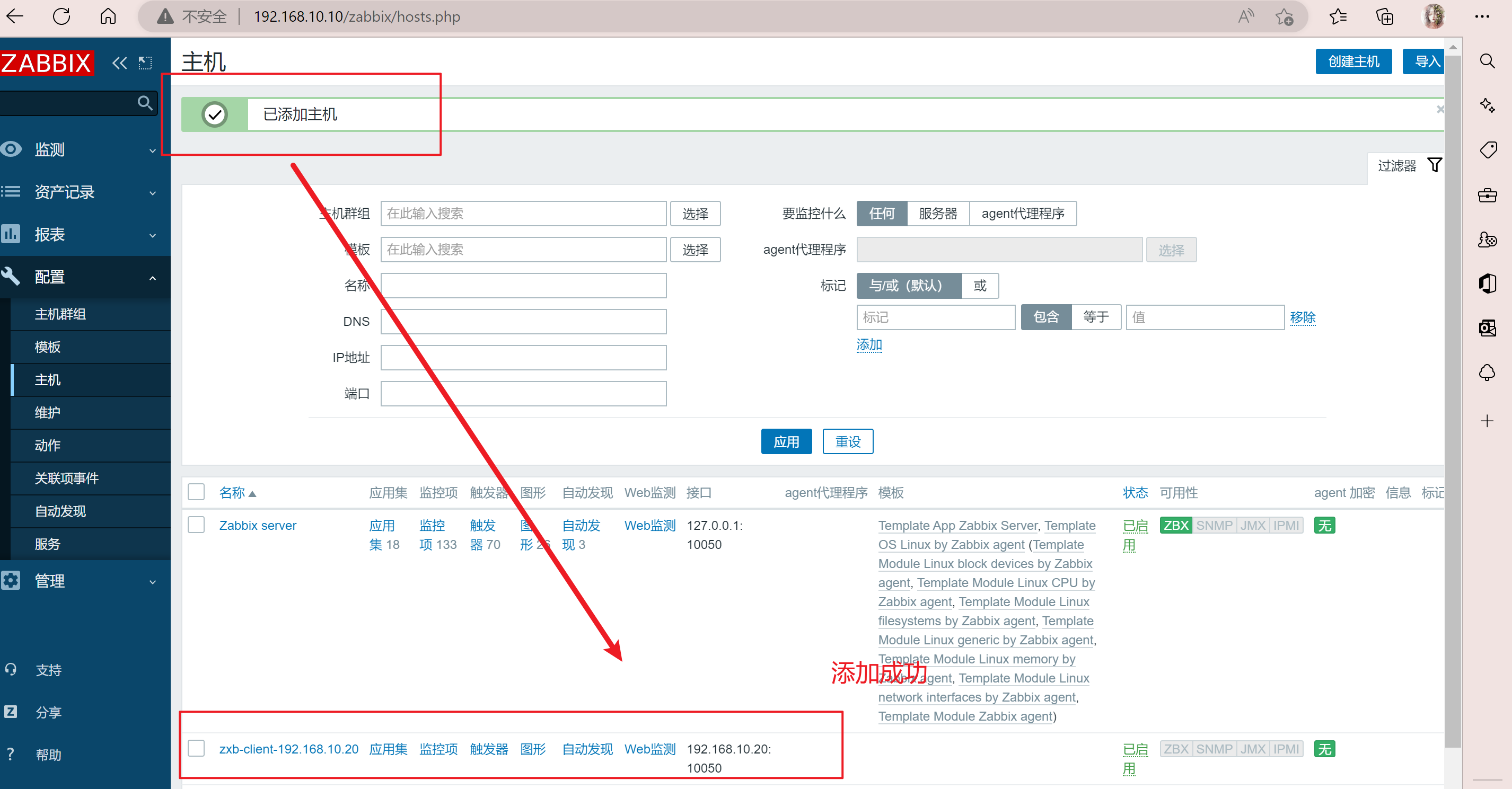Open 服务 in the configuration menu

click(x=91, y=544)
